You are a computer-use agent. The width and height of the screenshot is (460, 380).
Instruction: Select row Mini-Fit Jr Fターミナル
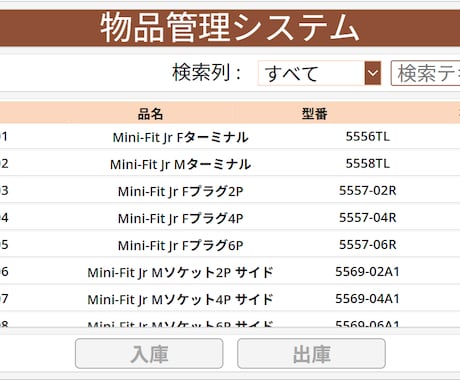[x=230, y=137]
